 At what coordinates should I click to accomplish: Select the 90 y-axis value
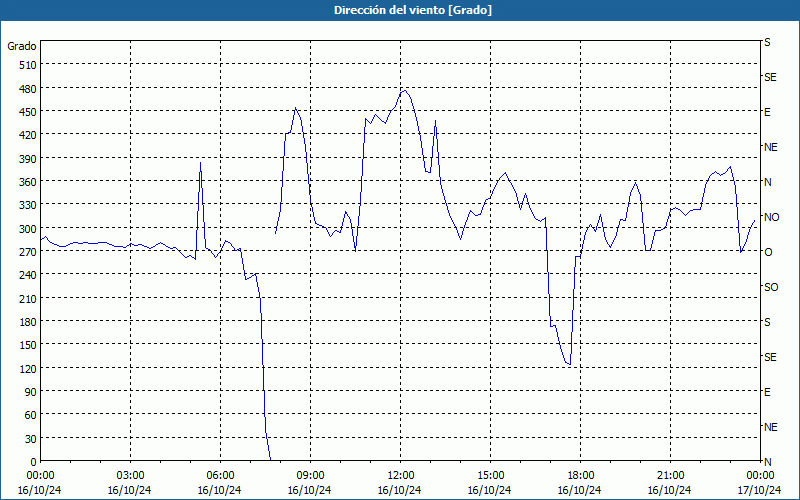point(31,392)
